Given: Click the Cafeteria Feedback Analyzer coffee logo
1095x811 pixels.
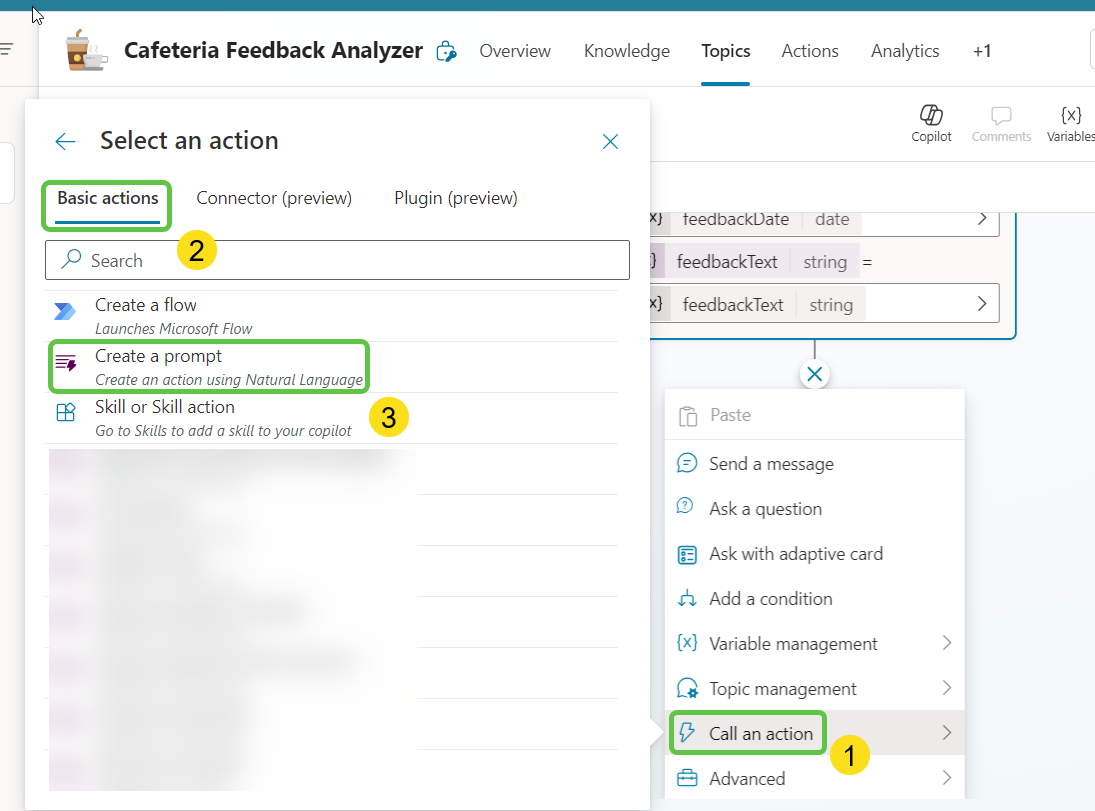Looking at the screenshot, I should click(86, 51).
